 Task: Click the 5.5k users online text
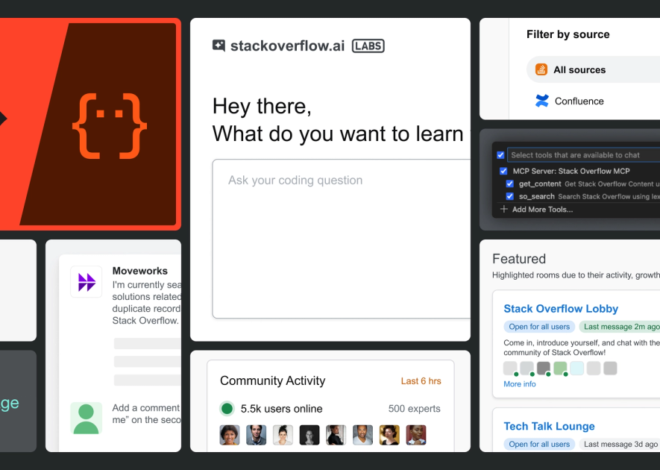pyautogui.click(x=282, y=409)
